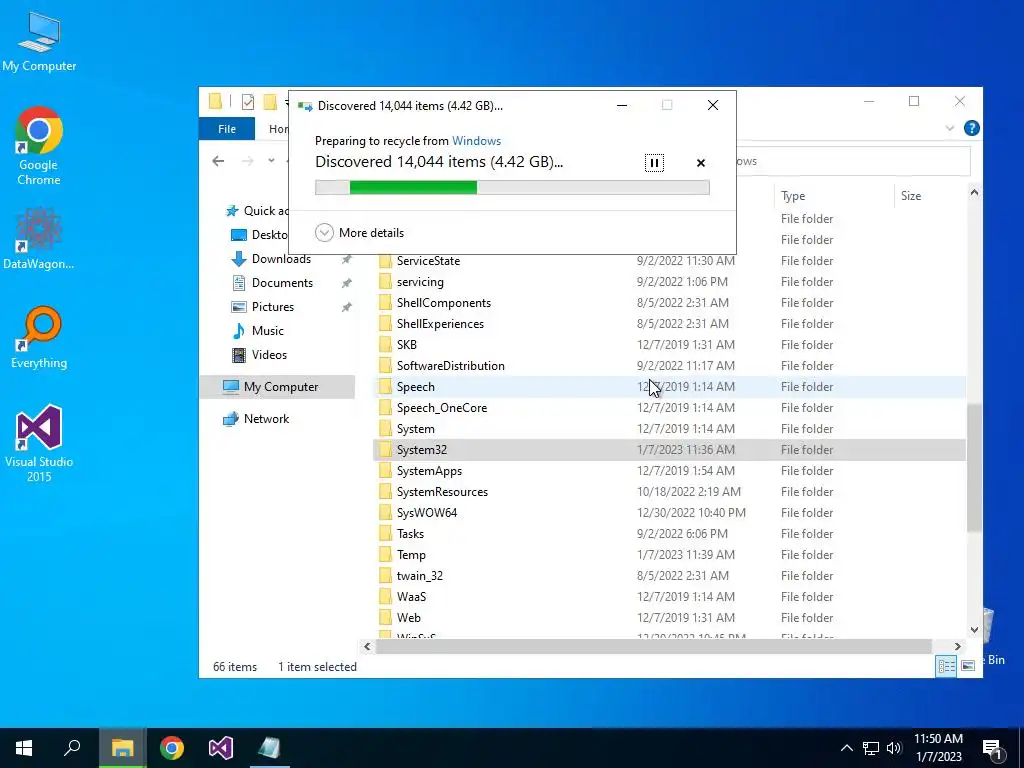Switch to details view layout icon

coord(946,665)
